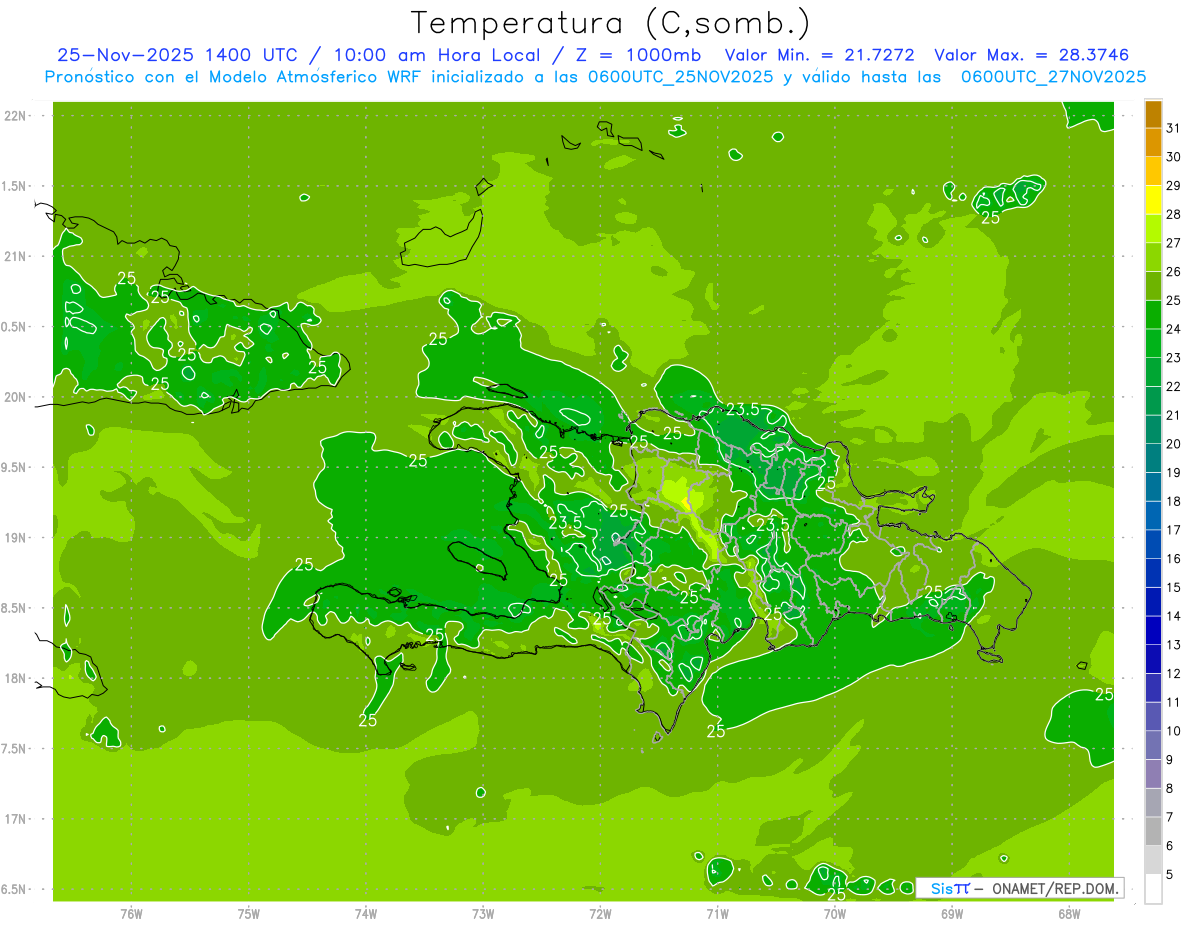
Task: Click the "0.5N" latitude axis label
Action: pos(15,327)
